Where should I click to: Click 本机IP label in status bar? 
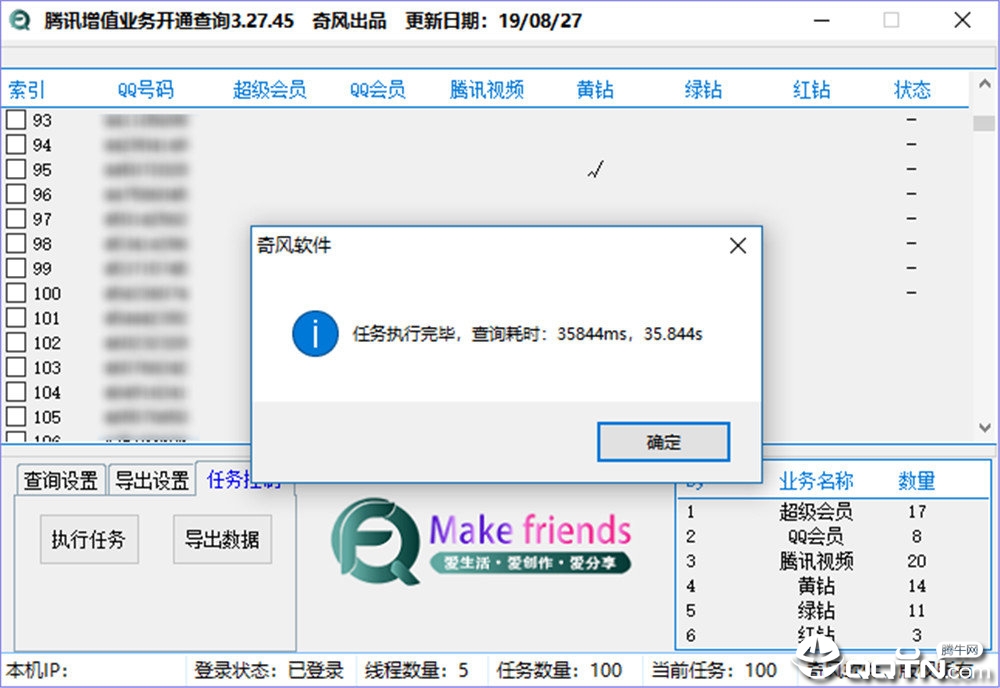coord(36,670)
